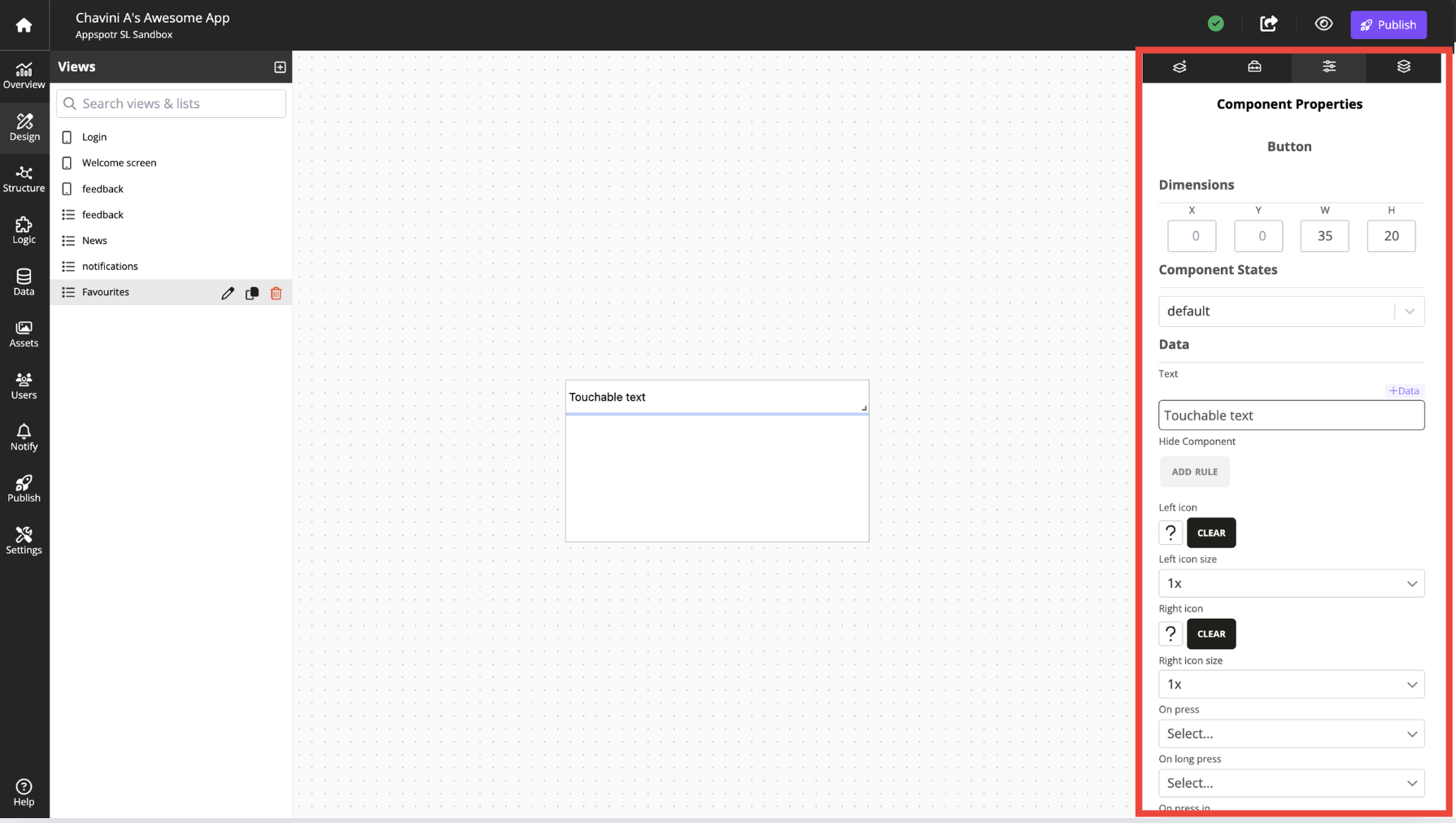Viewport: 1456px width, 823px height.
Task: Select the Touchable text button on canvas
Action: click(717, 397)
